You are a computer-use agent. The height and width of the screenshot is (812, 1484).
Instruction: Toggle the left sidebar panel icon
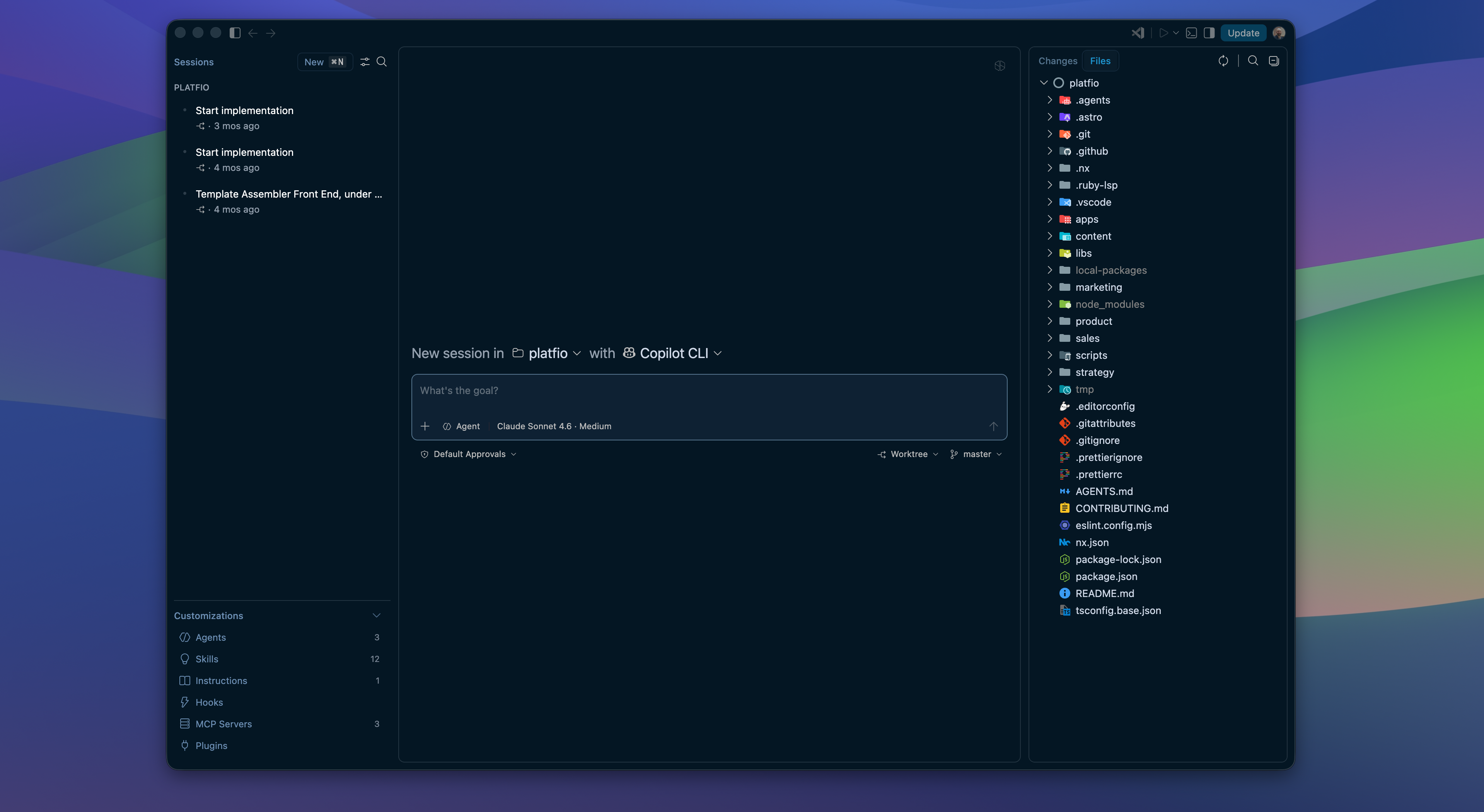click(x=234, y=33)
